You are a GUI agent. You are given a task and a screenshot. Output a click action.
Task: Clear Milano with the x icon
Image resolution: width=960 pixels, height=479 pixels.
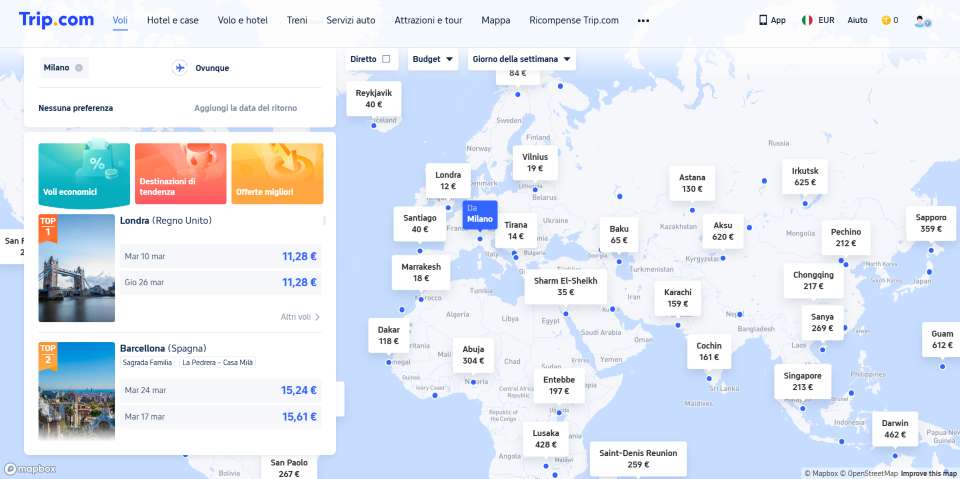[79, 68]
